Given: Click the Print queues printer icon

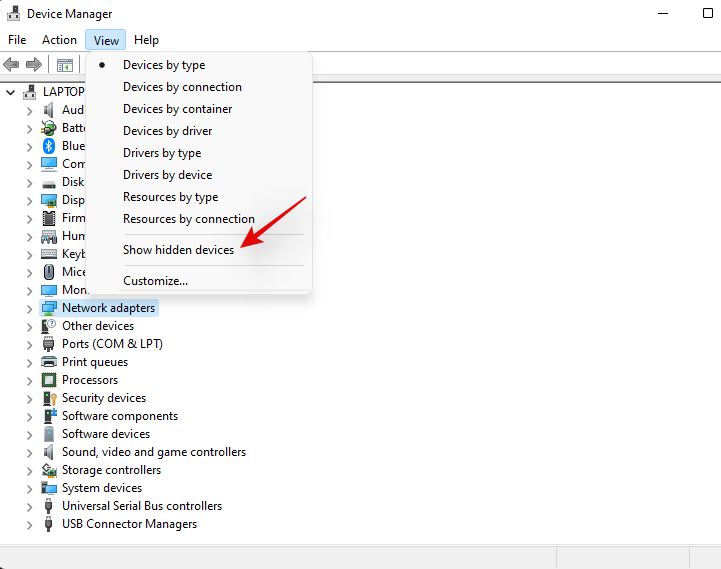Looking at the screenshot, I should 49,362.
